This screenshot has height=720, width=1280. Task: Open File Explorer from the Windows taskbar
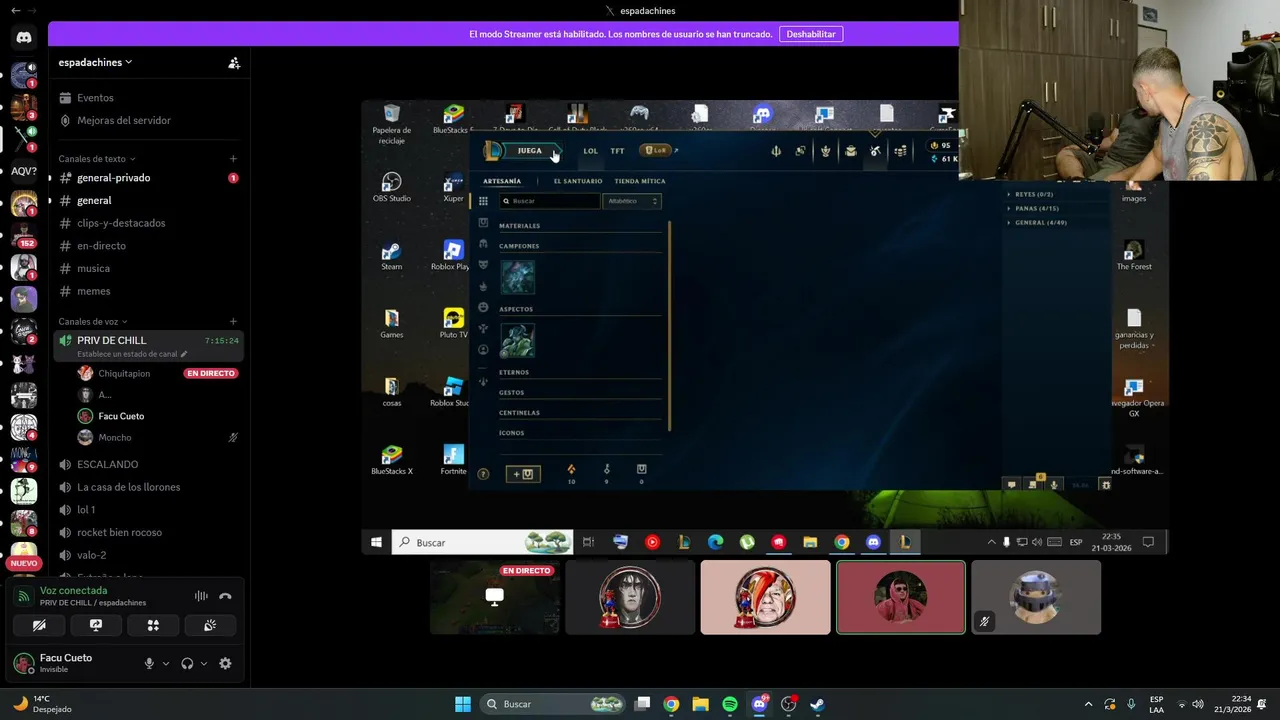pos(700,704)
